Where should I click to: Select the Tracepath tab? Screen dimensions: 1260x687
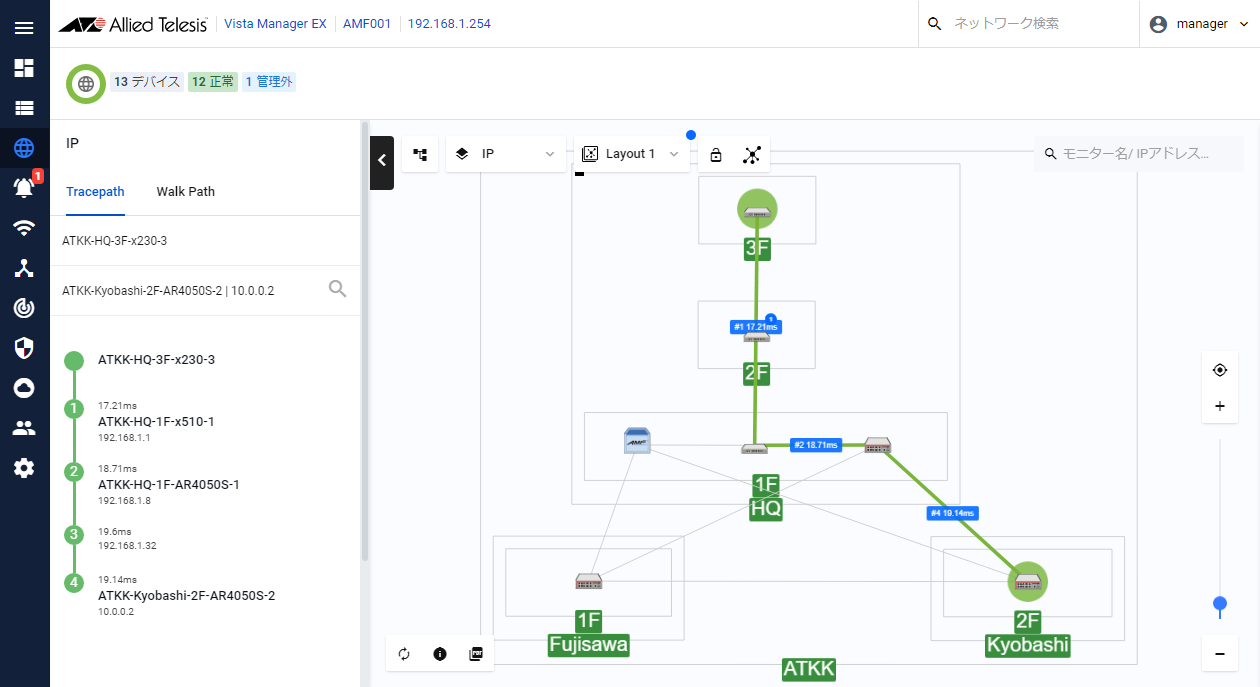tap(95, 191)
